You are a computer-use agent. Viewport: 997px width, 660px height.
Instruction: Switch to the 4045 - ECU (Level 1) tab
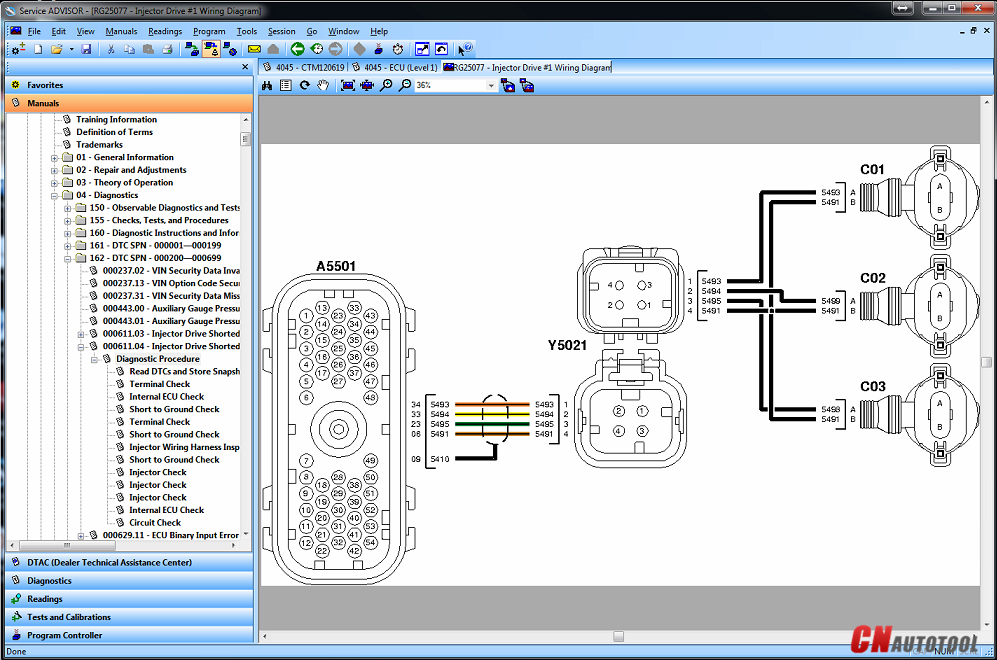pos(395,67)
